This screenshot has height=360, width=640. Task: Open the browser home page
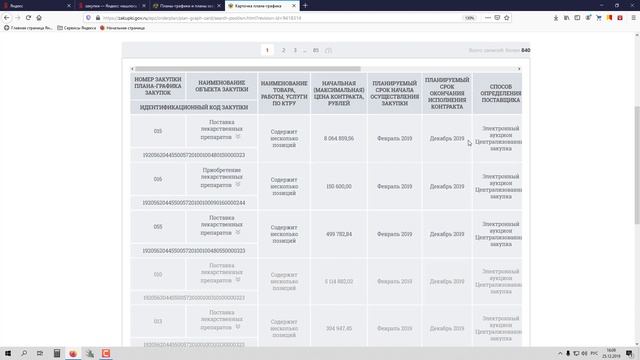coord(39,18)
